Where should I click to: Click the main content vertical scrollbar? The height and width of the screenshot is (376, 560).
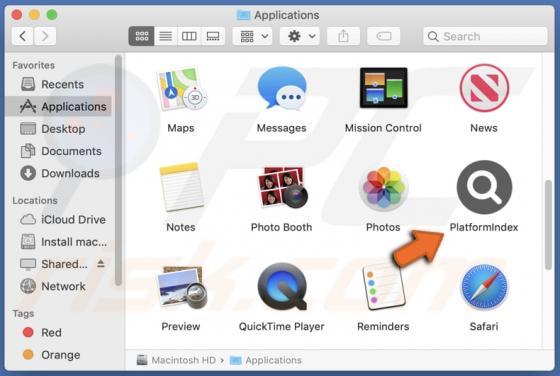pos(549,225)
